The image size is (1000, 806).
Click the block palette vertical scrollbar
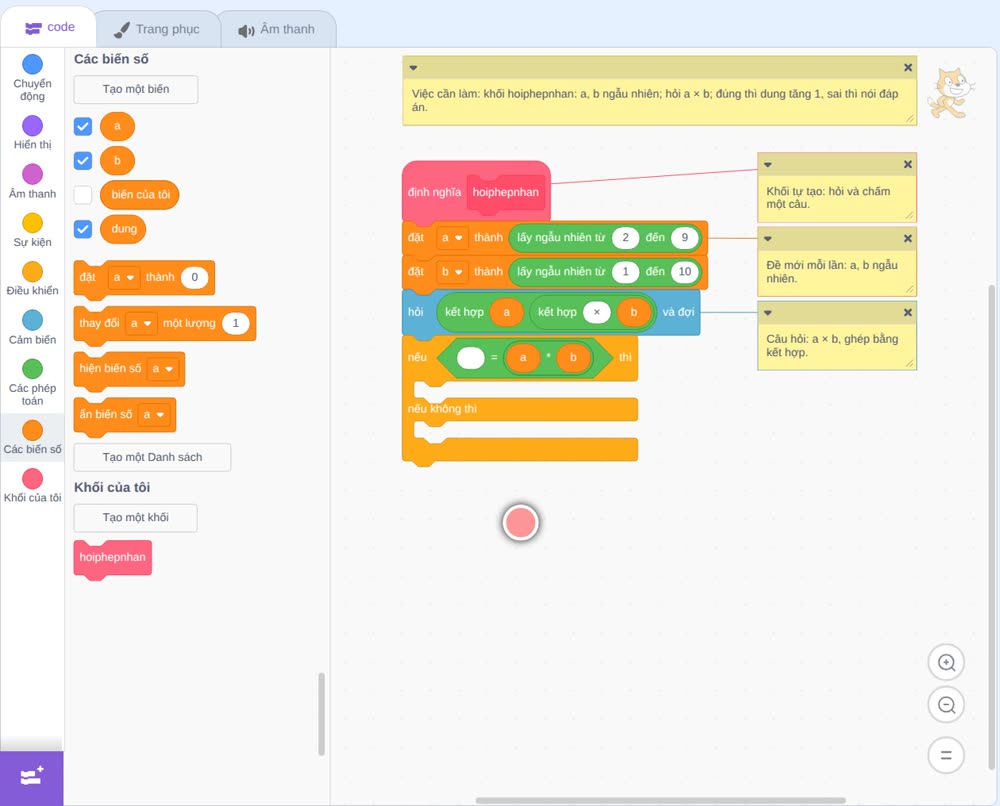(321, 714)
